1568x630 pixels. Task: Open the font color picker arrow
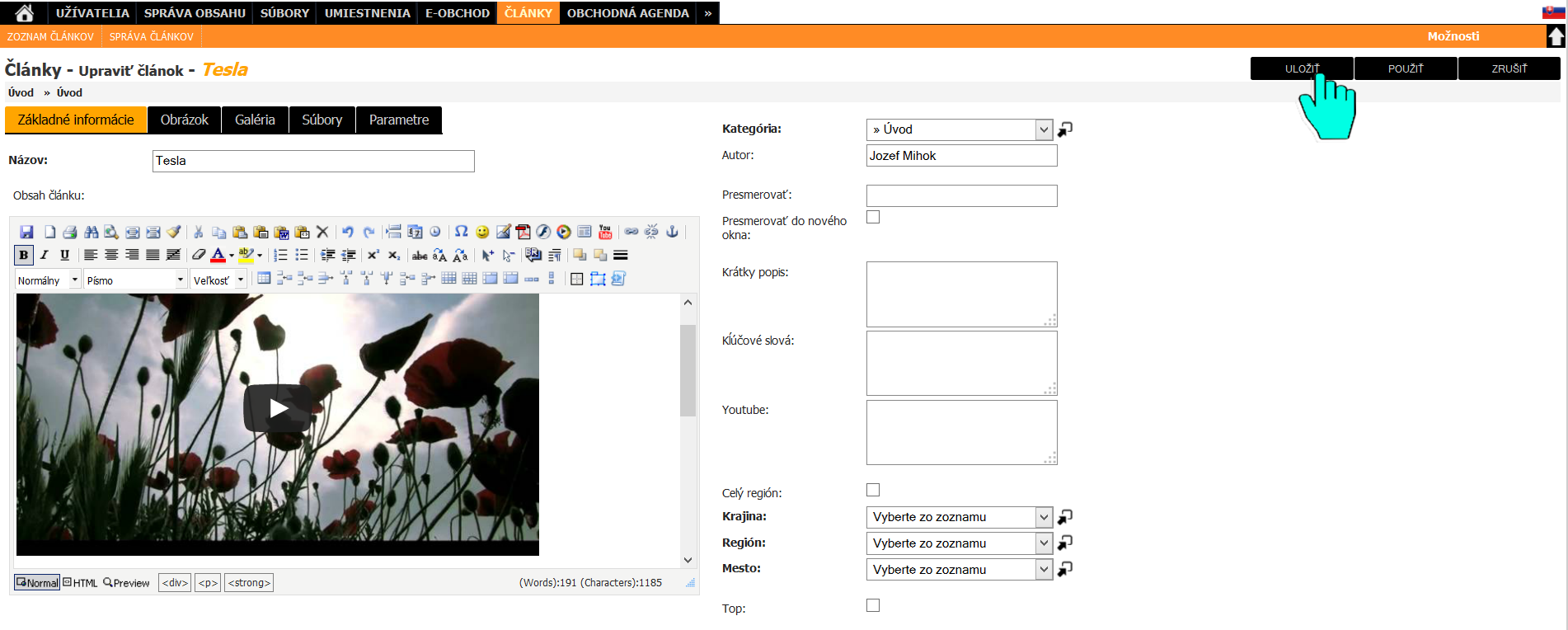pyautogui.click(x=231, y=256)
